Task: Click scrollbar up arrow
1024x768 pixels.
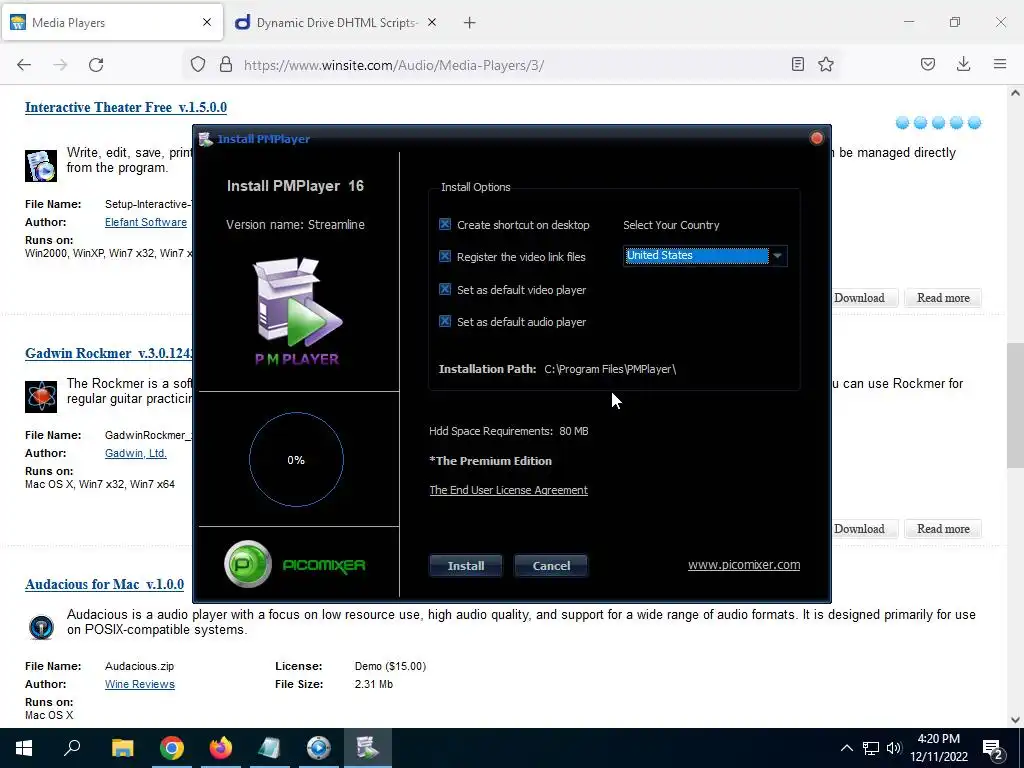Action: click(x=1015, y=93)
